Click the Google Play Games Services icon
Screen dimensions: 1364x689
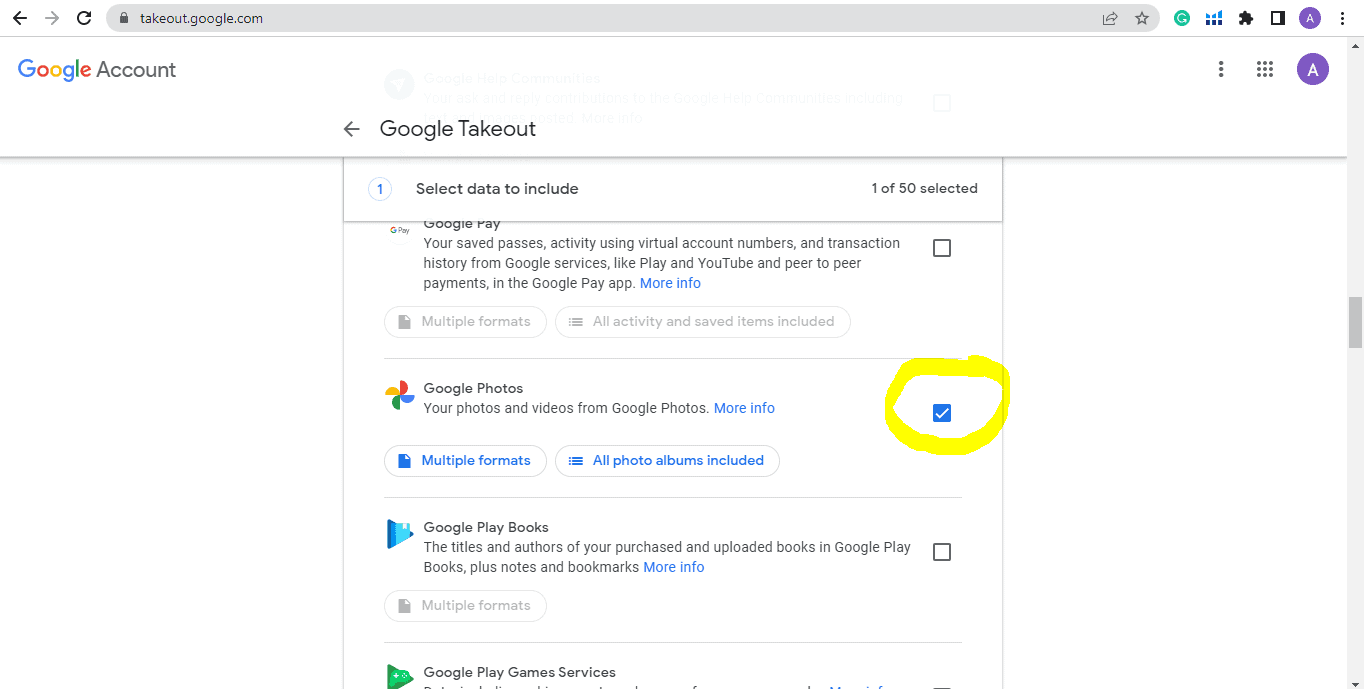[400, 677]
